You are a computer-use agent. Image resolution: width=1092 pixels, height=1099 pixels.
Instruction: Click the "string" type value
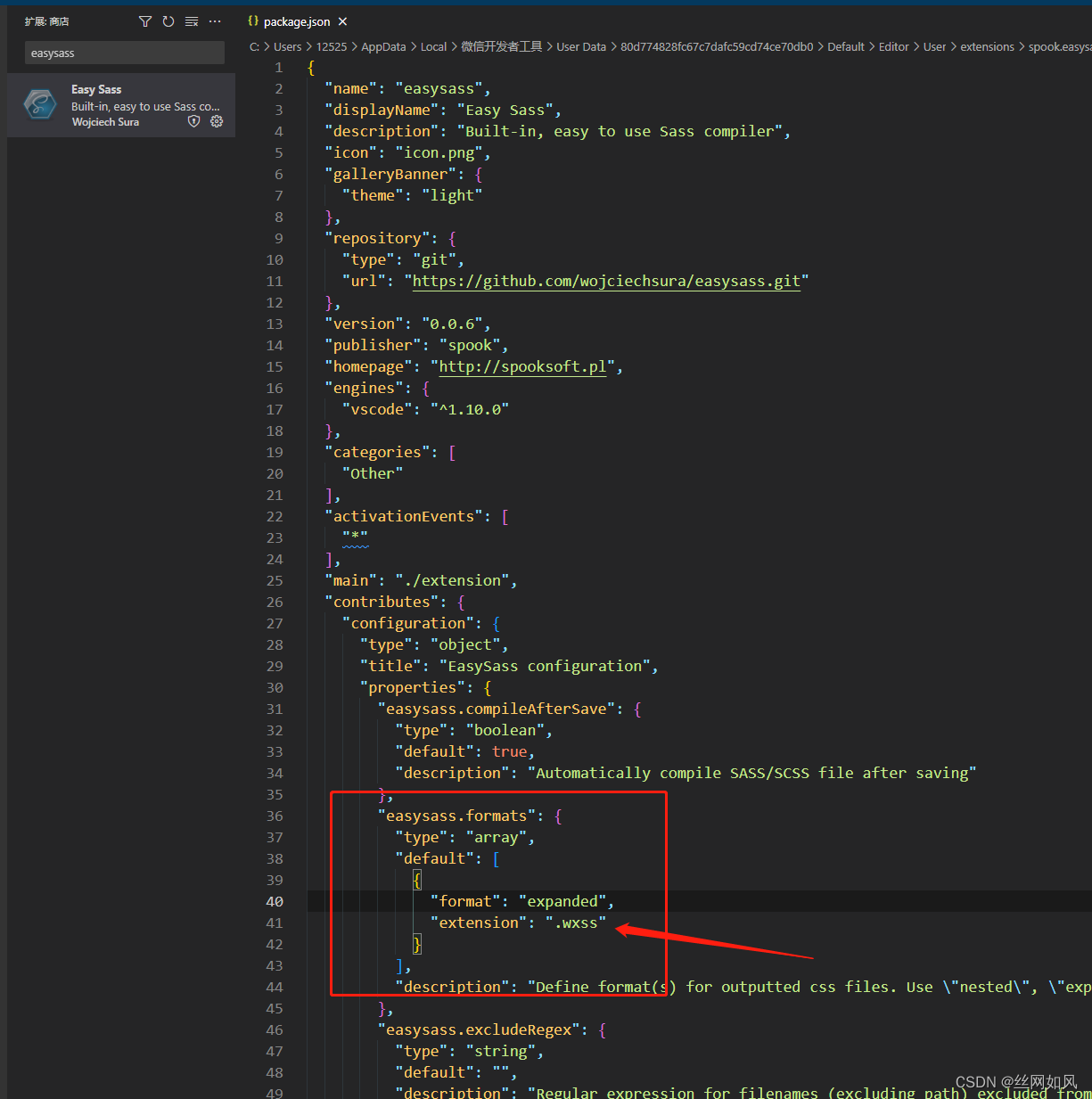(x=501, y=1051)
